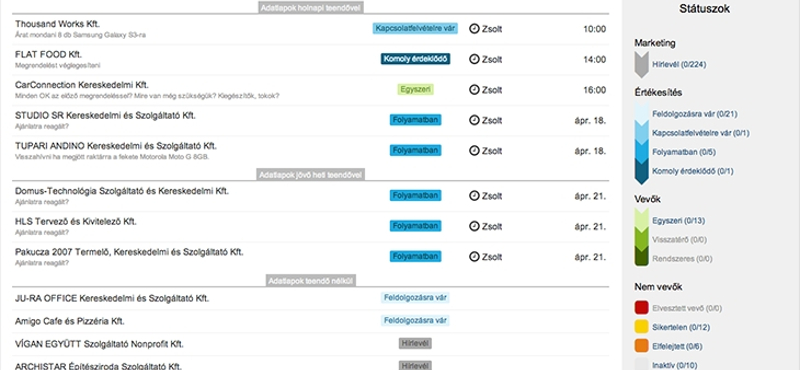
Task: Open JU-RA OFFICE company record
Action: (x=112, y=299)
